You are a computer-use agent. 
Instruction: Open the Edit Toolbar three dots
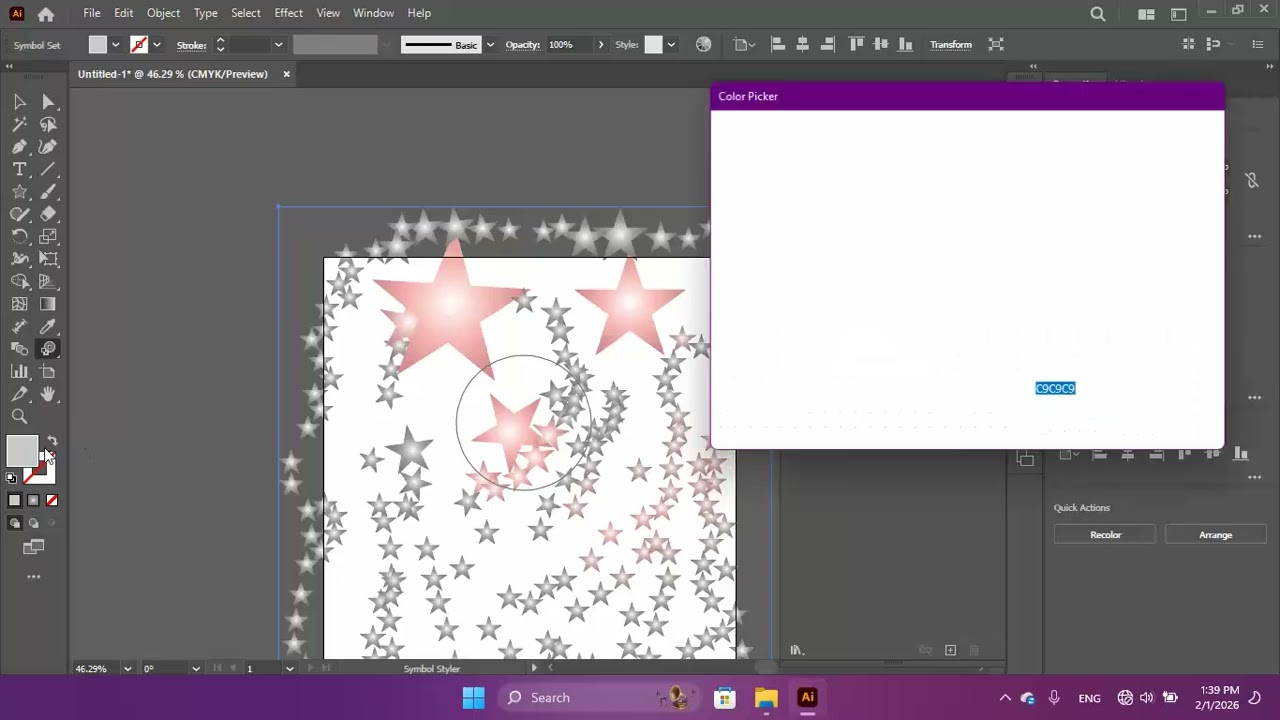click(34, 576)
